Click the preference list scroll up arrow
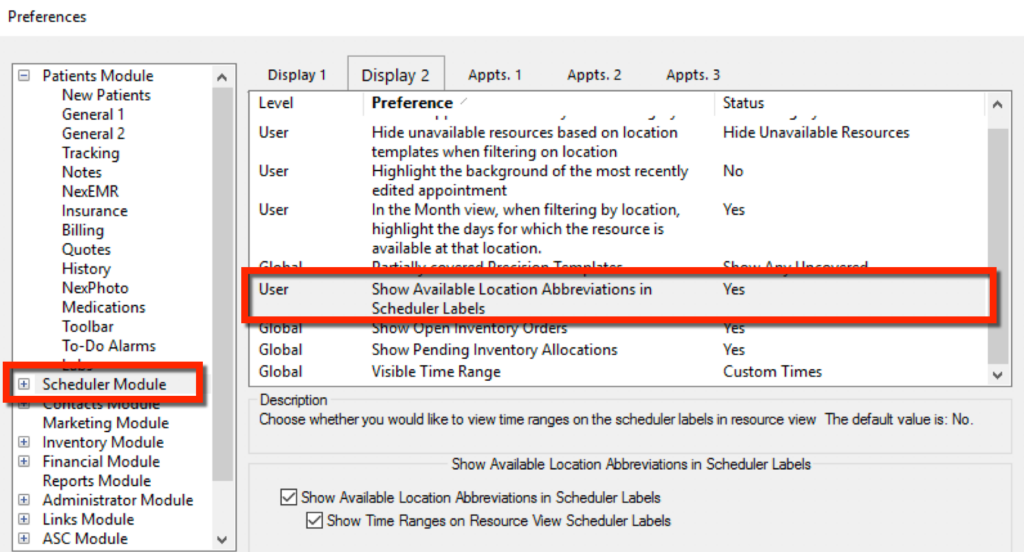The width and height of the screenshot is (1024, 552). [x=997, y=105]
